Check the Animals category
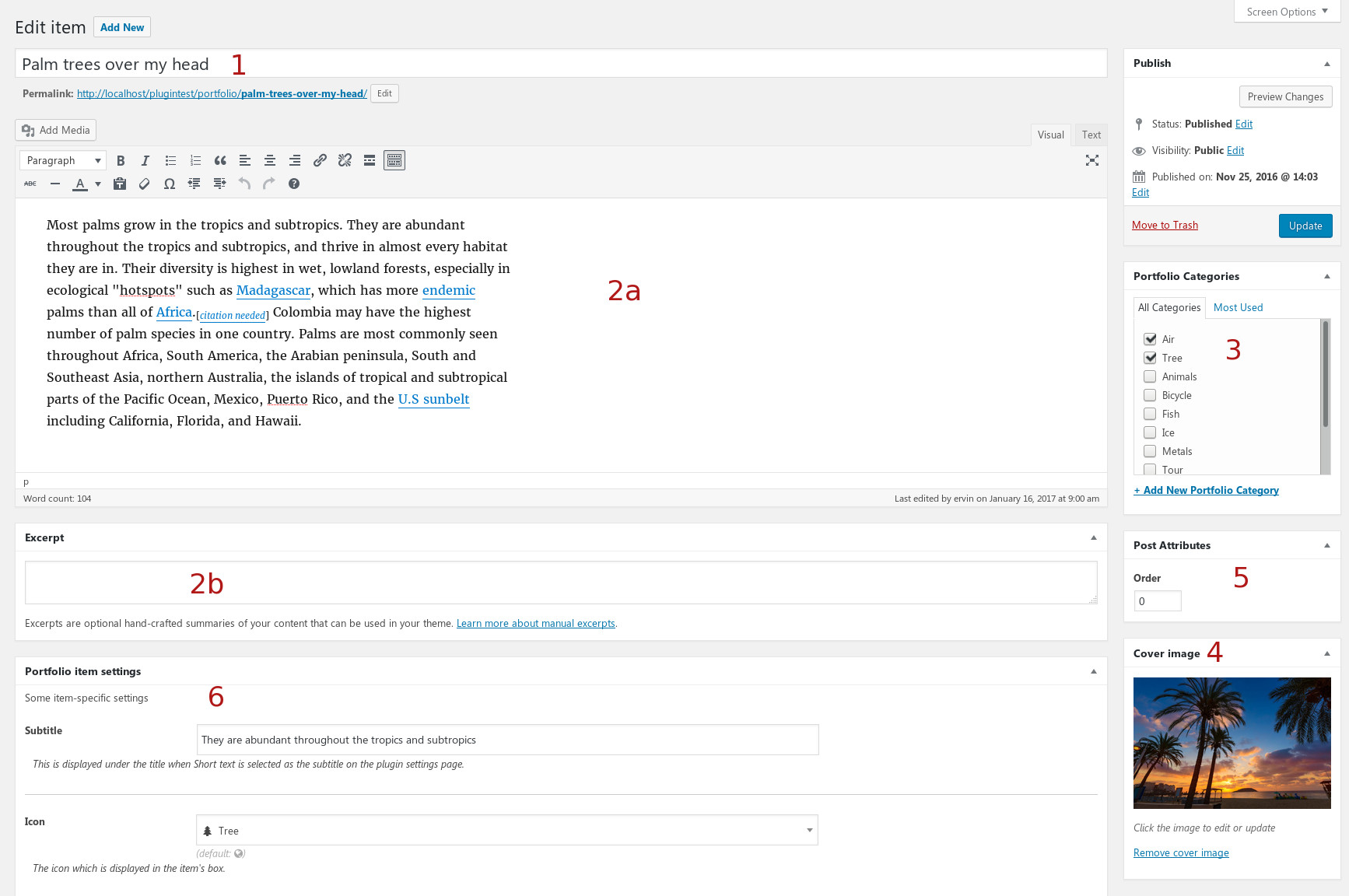Viewport: 1349px width, 896px height. click(1150, 376)
